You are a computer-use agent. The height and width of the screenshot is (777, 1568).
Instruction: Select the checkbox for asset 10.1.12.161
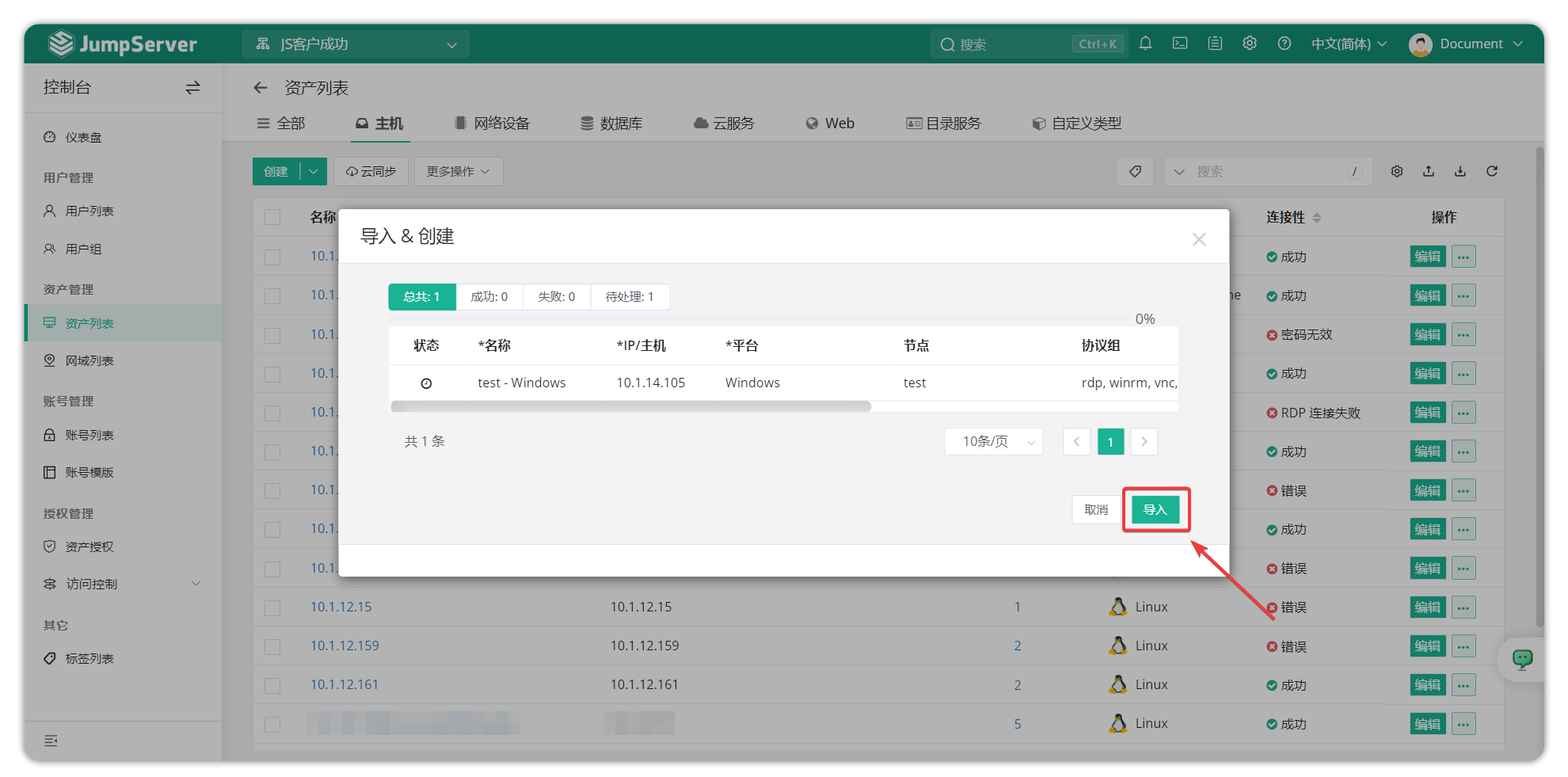272,685
